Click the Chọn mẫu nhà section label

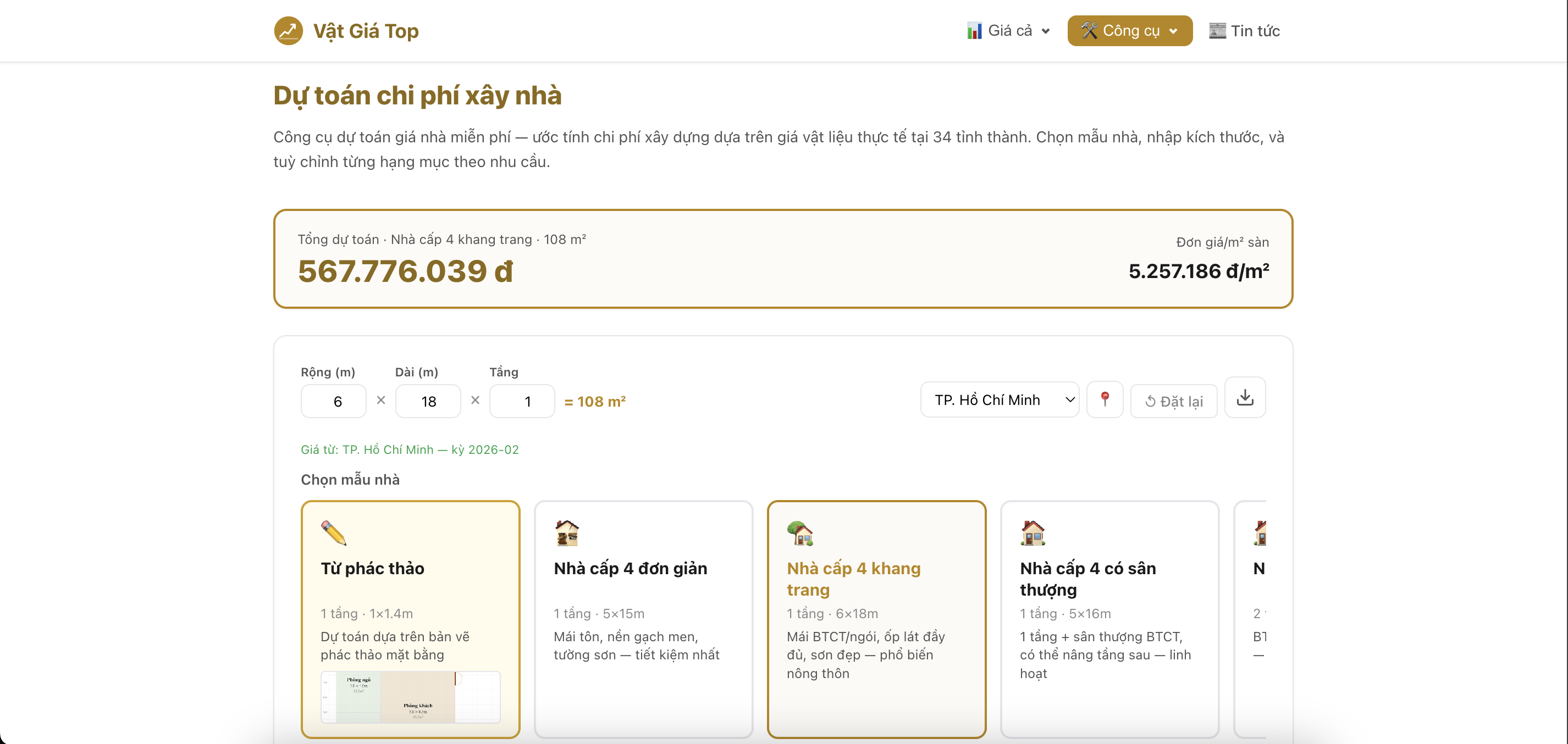350,479
